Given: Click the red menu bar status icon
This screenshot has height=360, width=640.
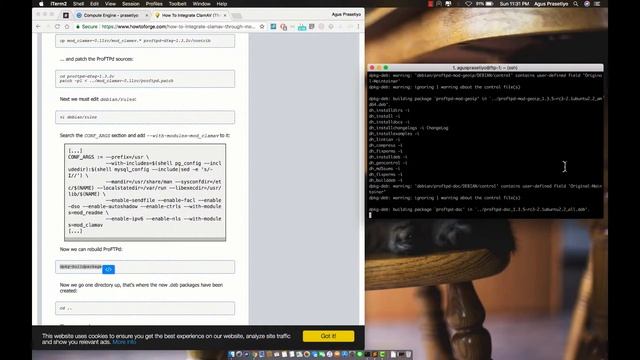Looking at the screenshot, I should [430, 4].
